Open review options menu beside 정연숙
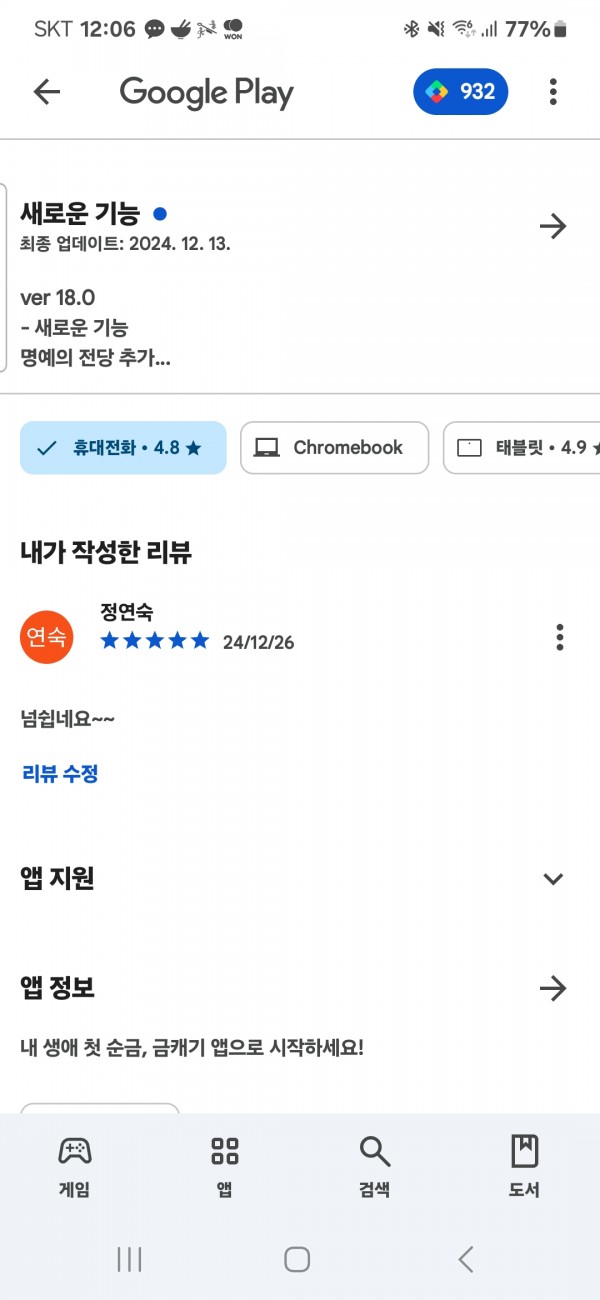This screenshot has width=600, height=1300. pos(560,637)
